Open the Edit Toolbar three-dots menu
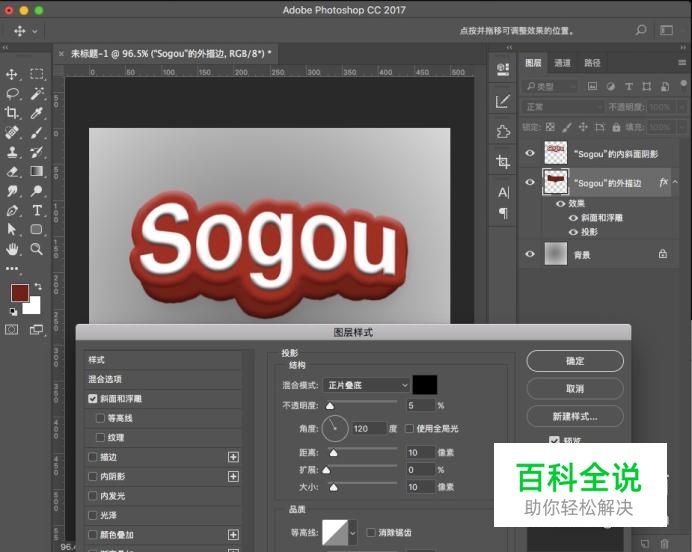This screenshot has height=552, width=692. (12, 268)
